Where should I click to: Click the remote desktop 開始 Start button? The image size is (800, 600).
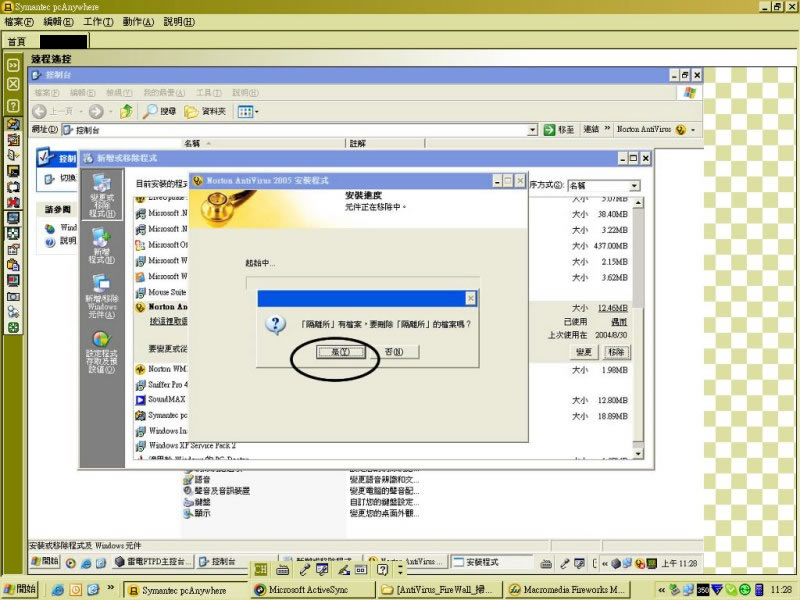point(45,562)
